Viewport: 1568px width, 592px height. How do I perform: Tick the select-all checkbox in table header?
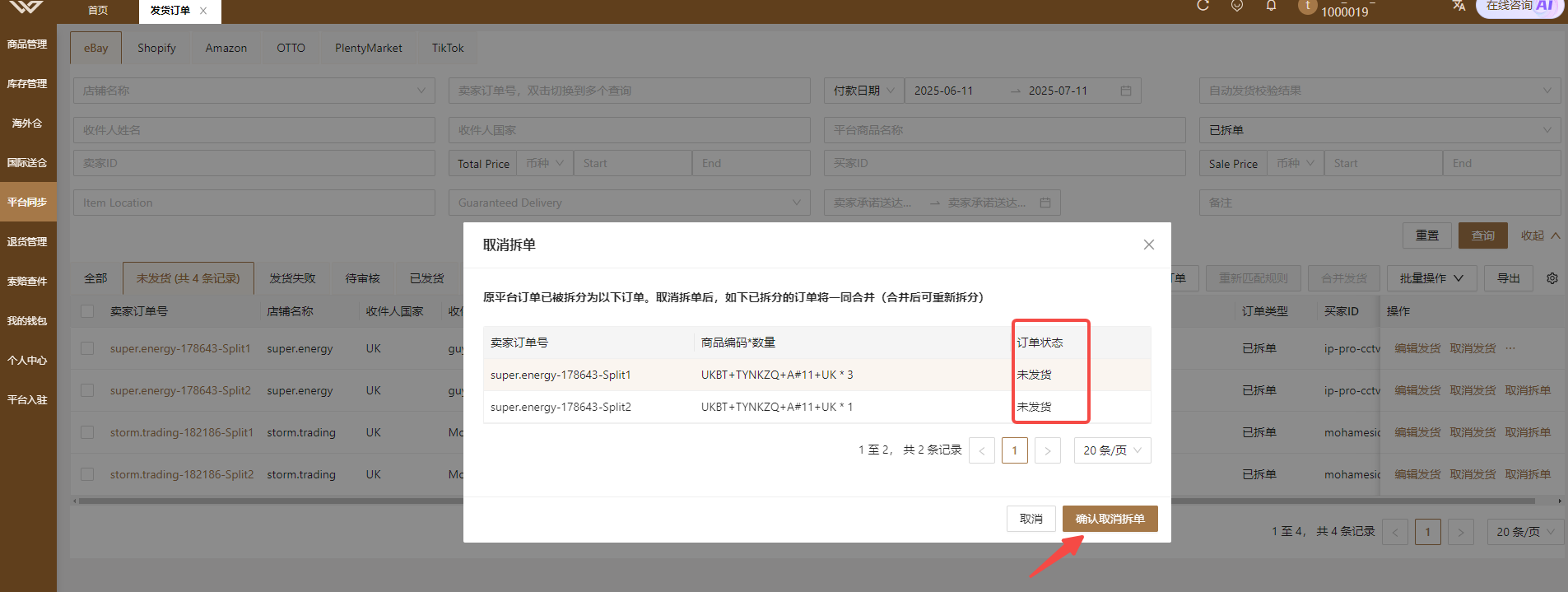tap(87, 311)
